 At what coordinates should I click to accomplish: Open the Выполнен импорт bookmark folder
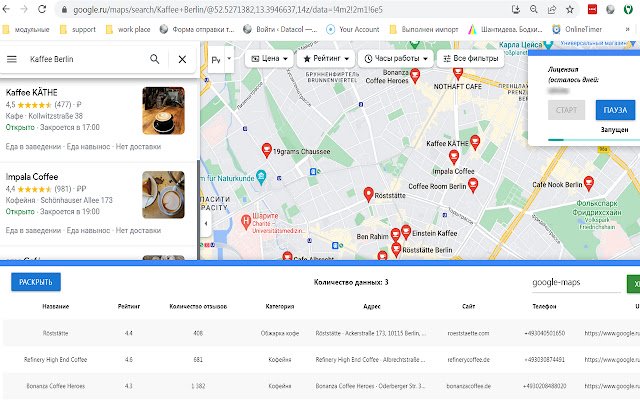tap(424, 29)
